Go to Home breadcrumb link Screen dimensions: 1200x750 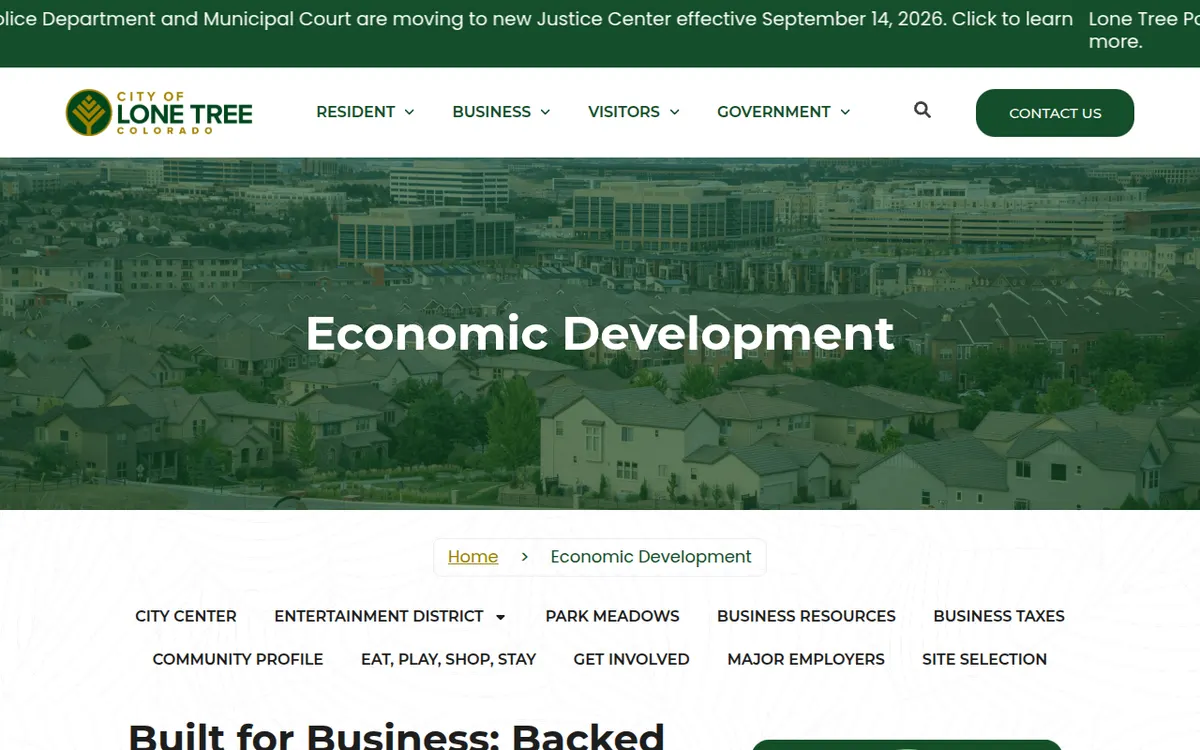coord(473,557)
